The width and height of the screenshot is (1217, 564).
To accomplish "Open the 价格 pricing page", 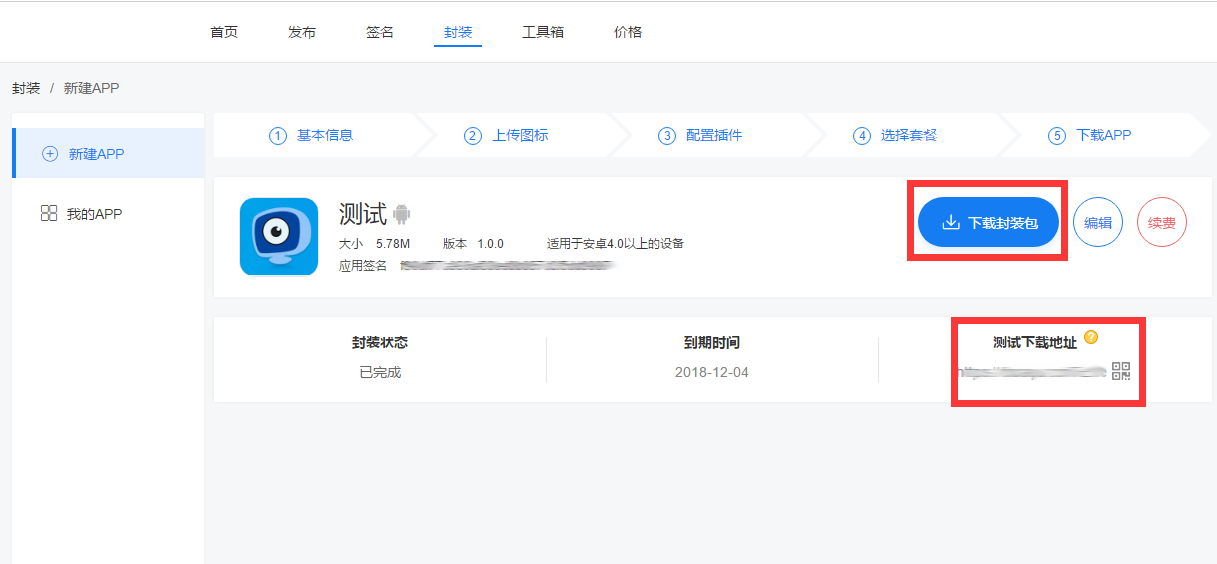I will (628, 32).
